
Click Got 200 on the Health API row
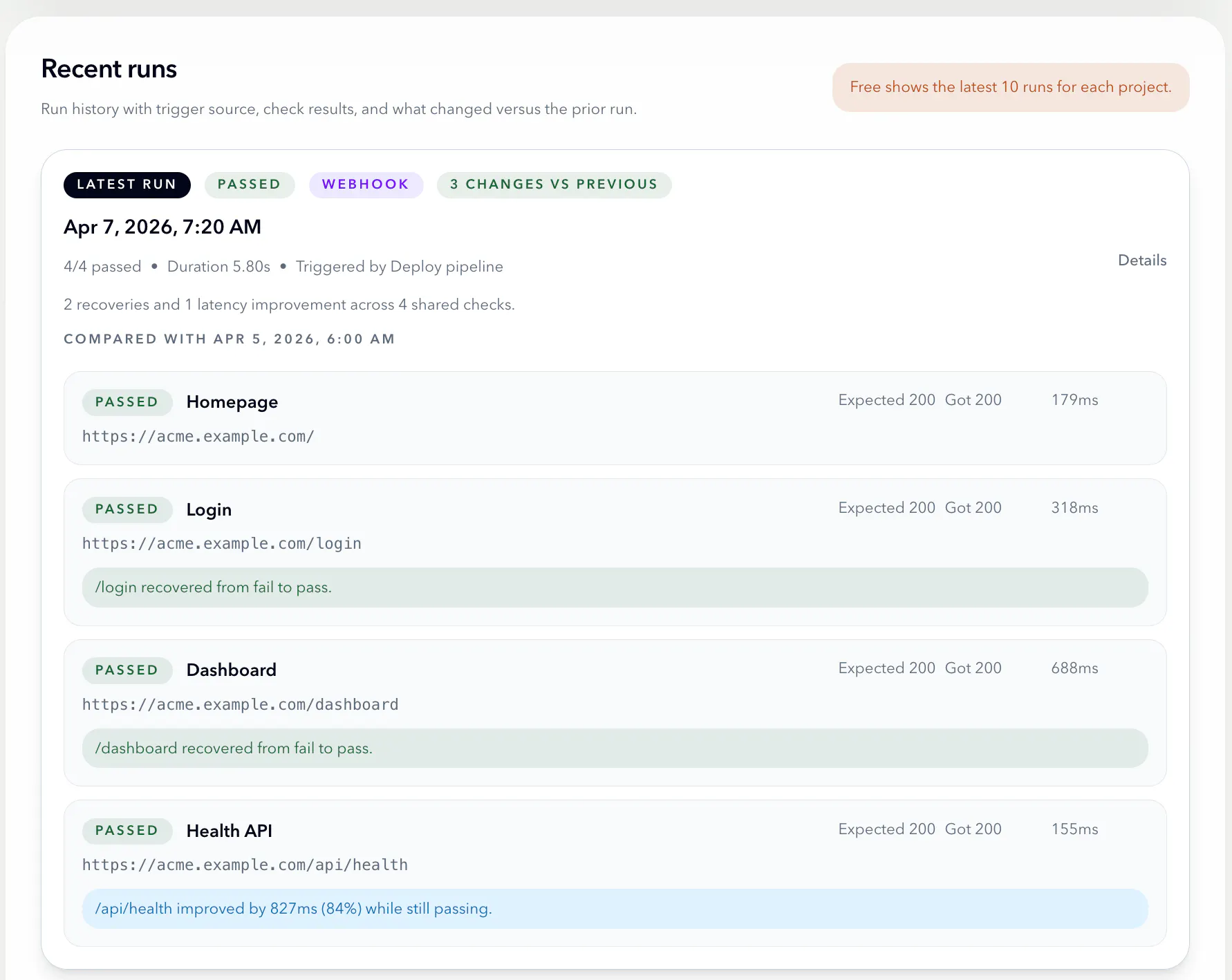[973, 829]
